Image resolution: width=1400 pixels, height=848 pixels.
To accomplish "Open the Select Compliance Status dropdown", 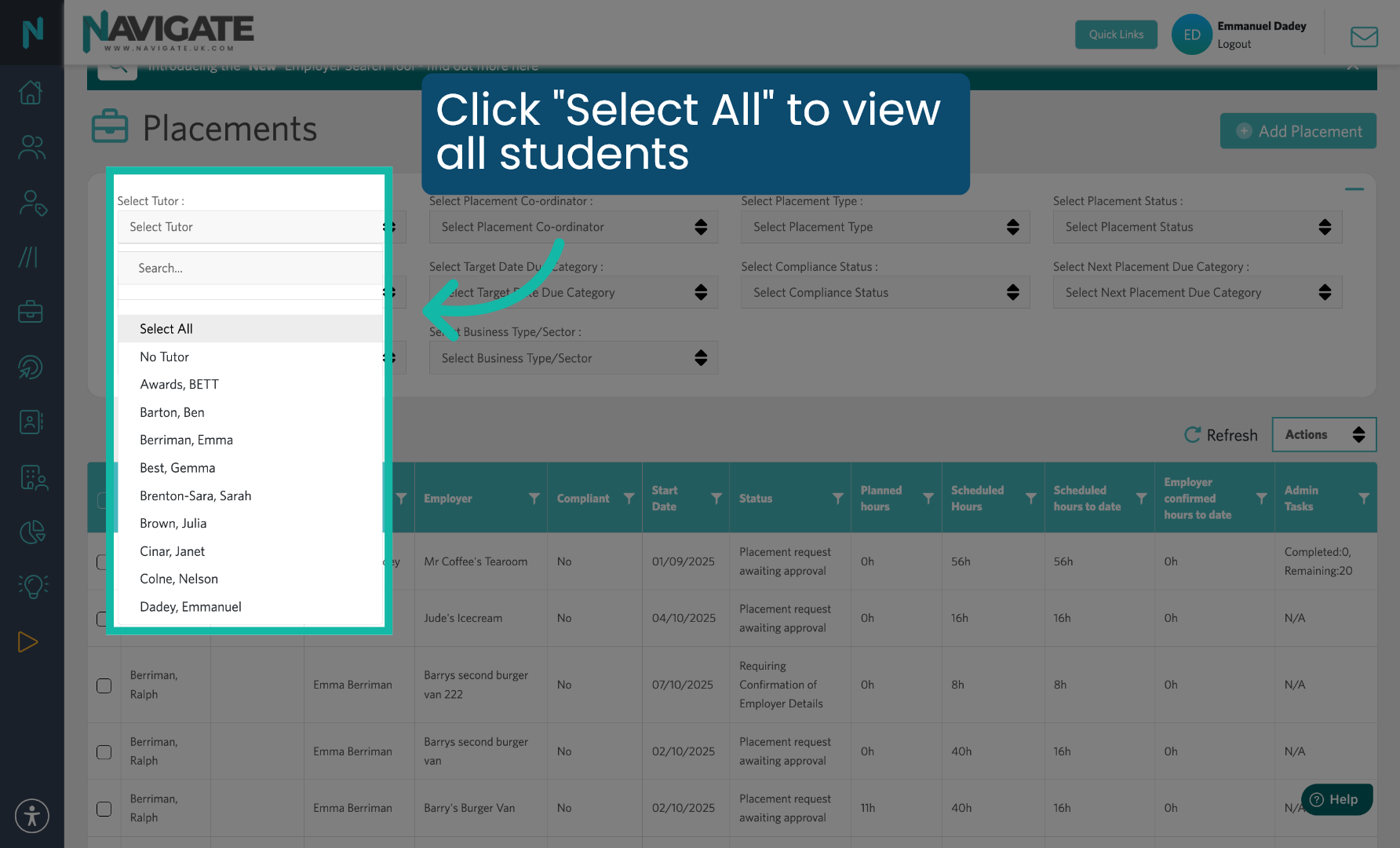I will (884, 292).
